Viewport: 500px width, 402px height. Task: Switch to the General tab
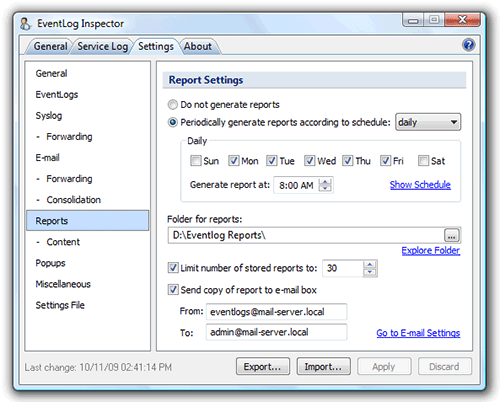pyautogui.click(x=50, y=46)
